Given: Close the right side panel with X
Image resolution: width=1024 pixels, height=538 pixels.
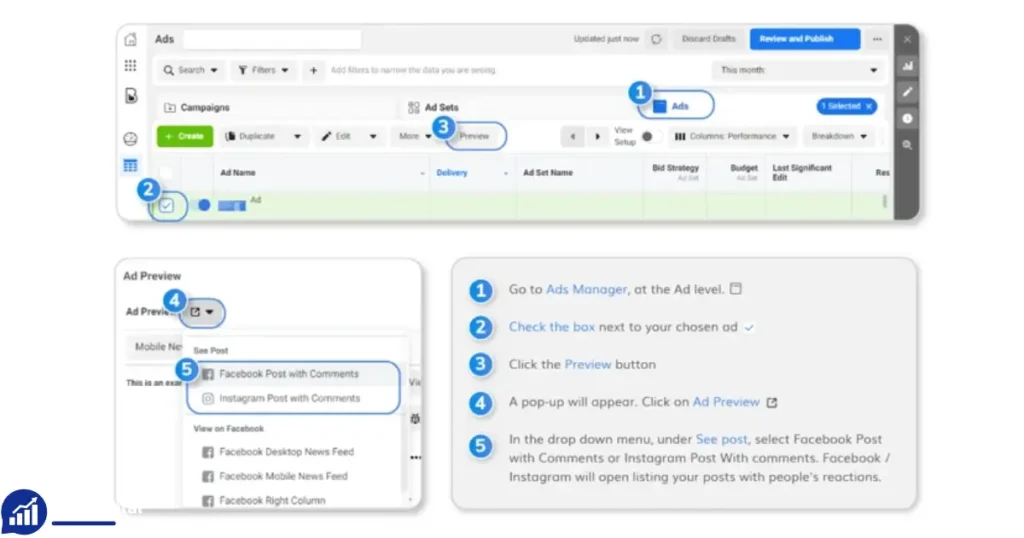Looking at the screenshot, I should 907,39.
